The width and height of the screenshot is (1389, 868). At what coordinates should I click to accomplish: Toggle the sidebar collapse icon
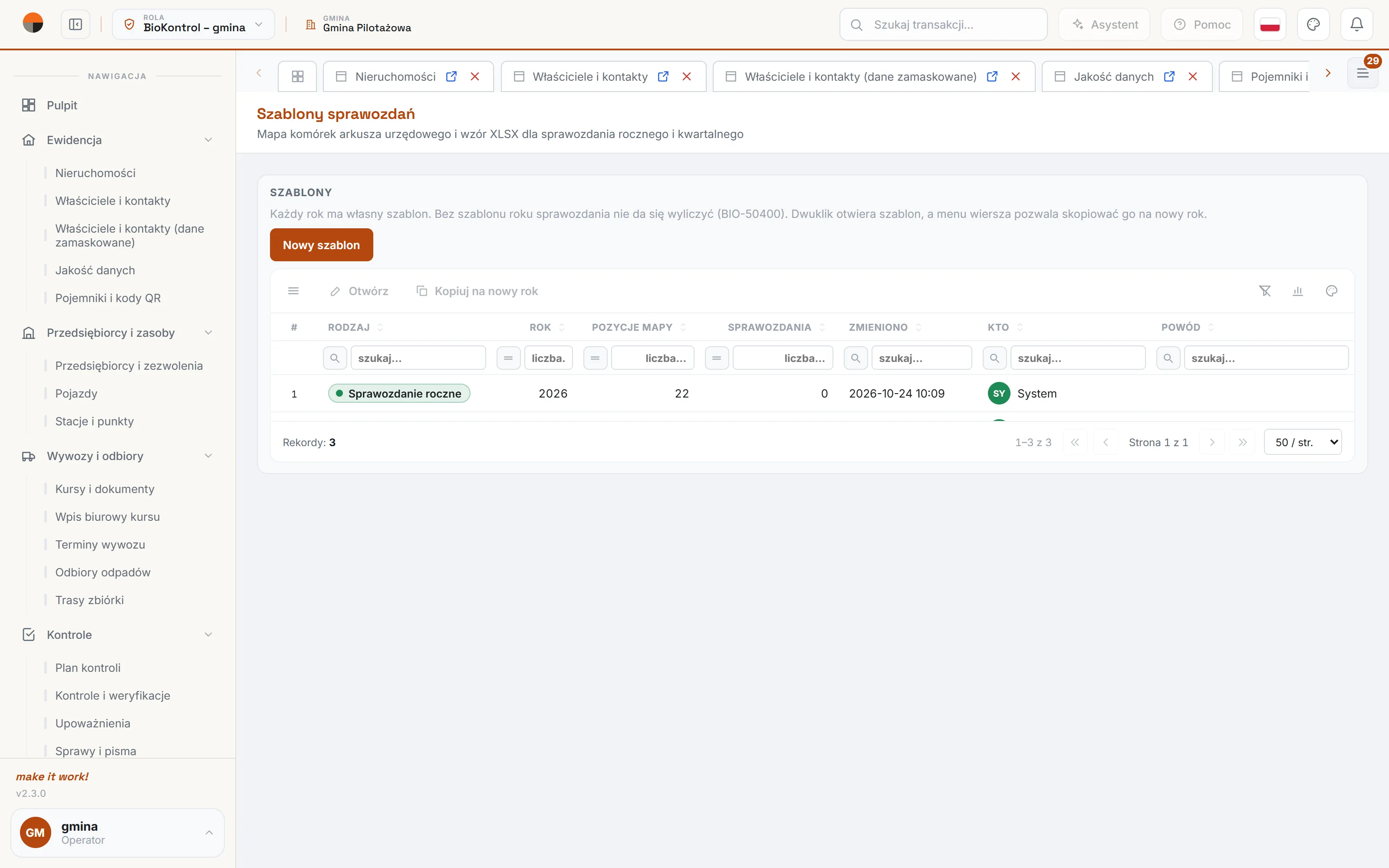76,25
